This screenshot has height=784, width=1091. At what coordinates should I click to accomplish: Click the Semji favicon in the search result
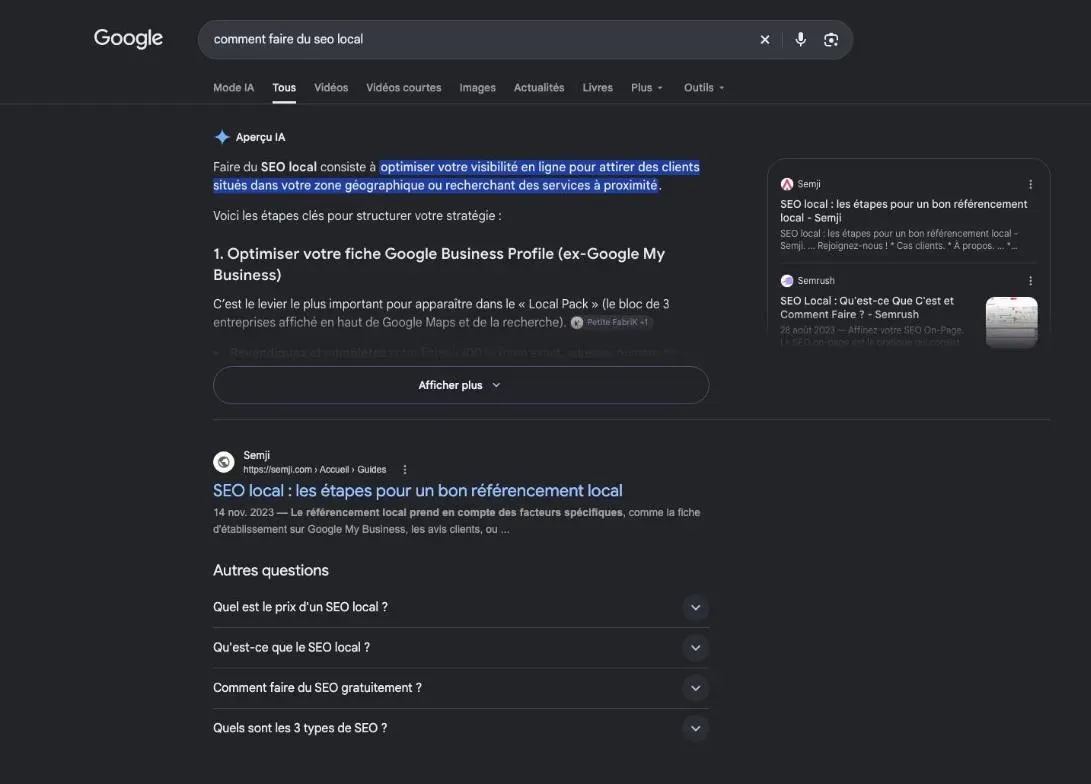coord(223,462)
